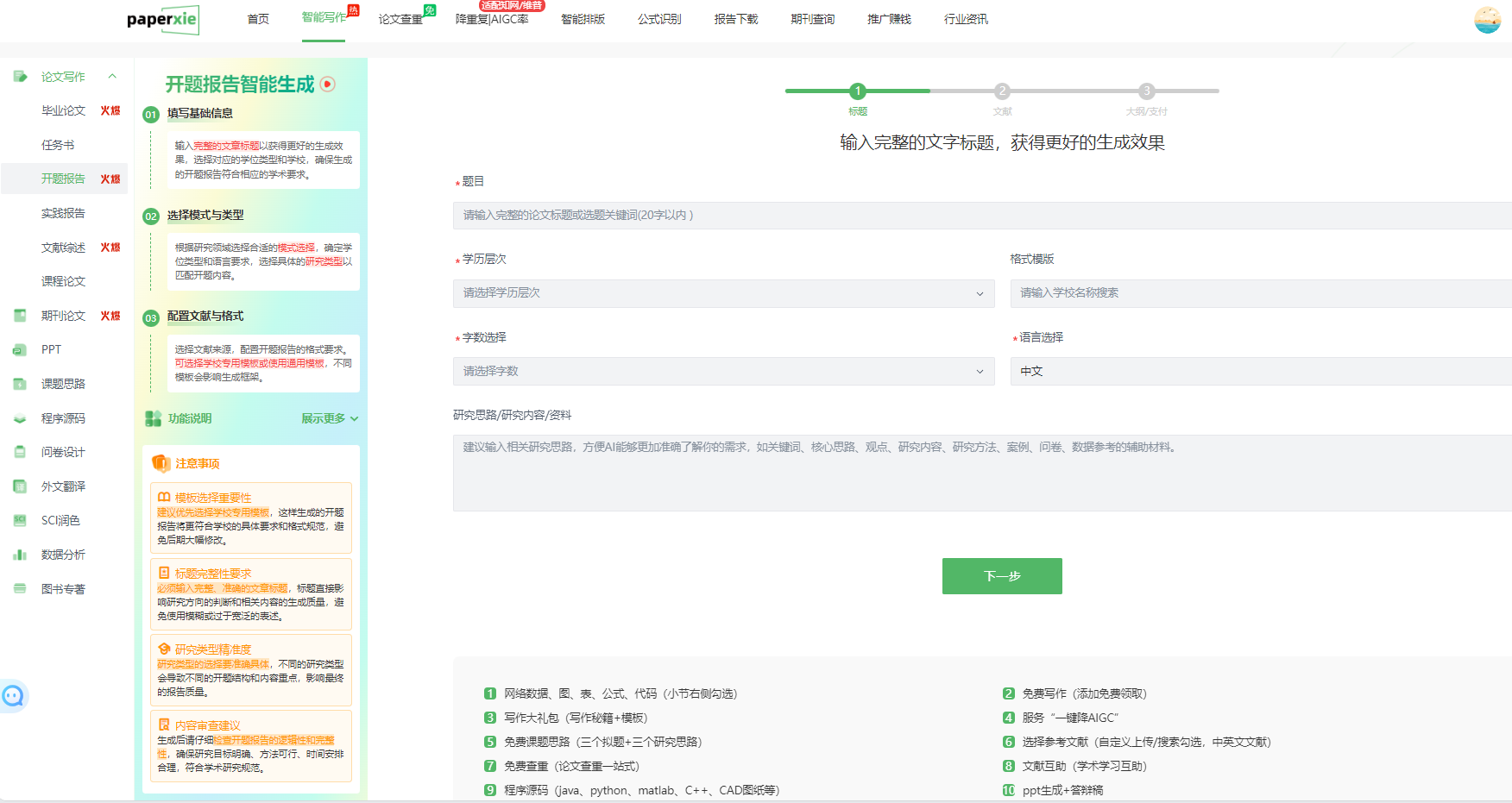1512x803 pixels.
Task: Click the chat support robot icon
Action: [13, 696]
